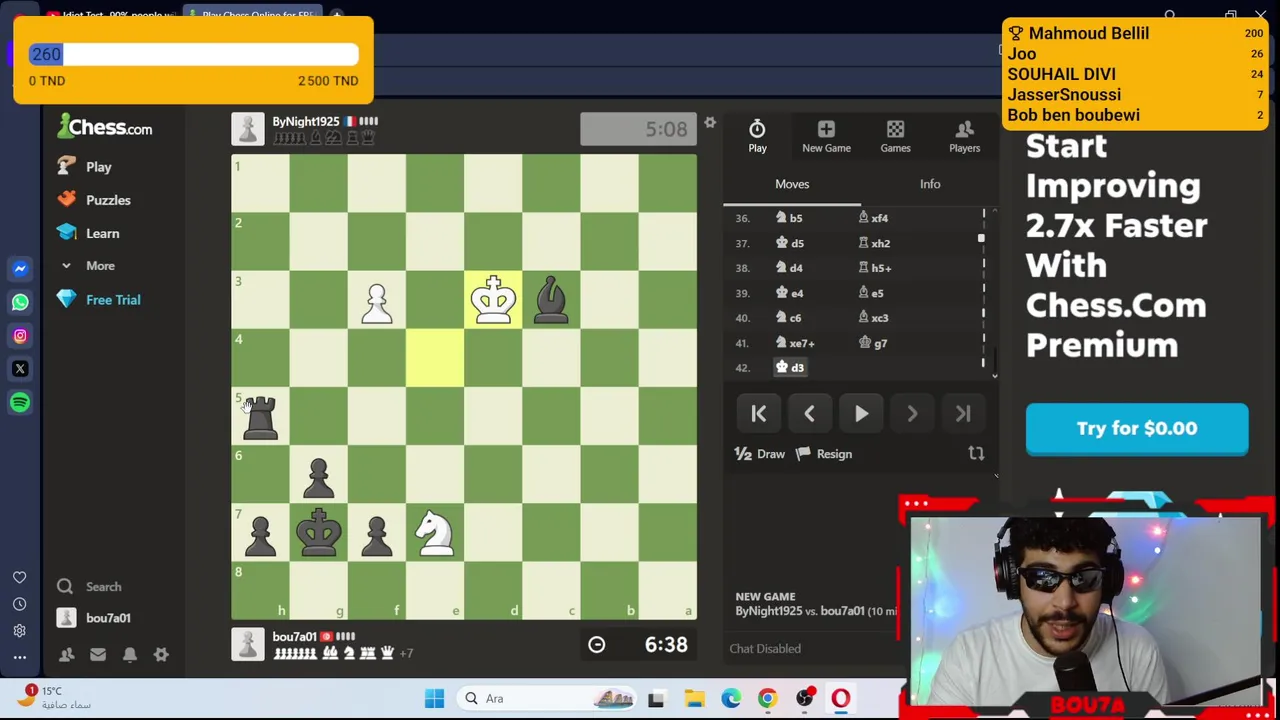This screenshot has width=1280, height=720.
Task: Click the white king on the board
Action: coord(493,299)
